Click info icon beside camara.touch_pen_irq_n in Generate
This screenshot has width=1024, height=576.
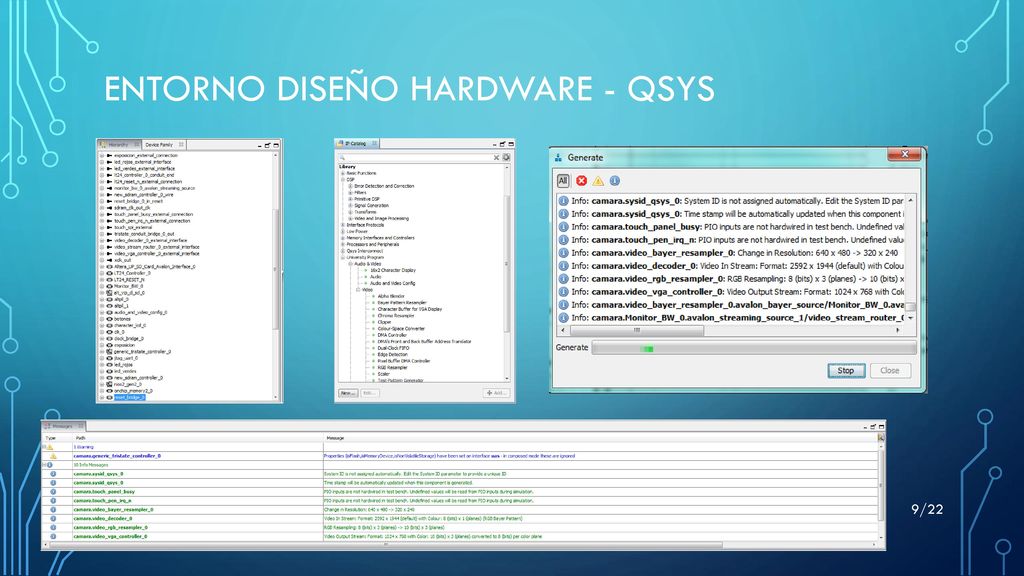(563, 240)
